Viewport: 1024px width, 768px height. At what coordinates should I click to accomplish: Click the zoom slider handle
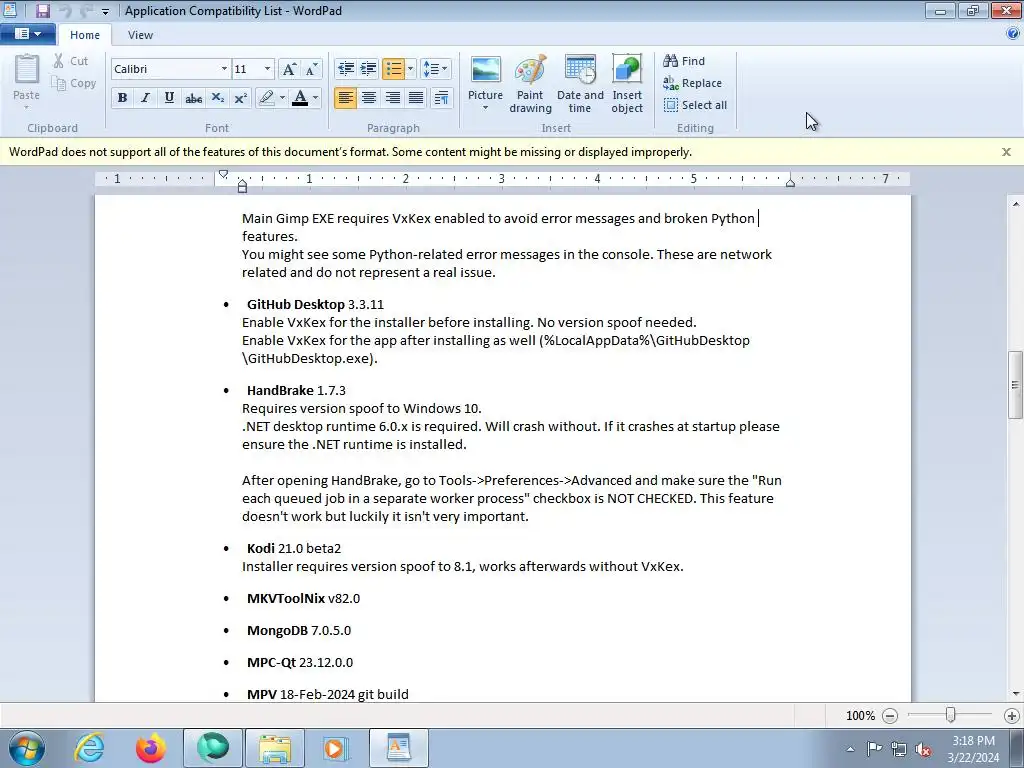[951, 715]
